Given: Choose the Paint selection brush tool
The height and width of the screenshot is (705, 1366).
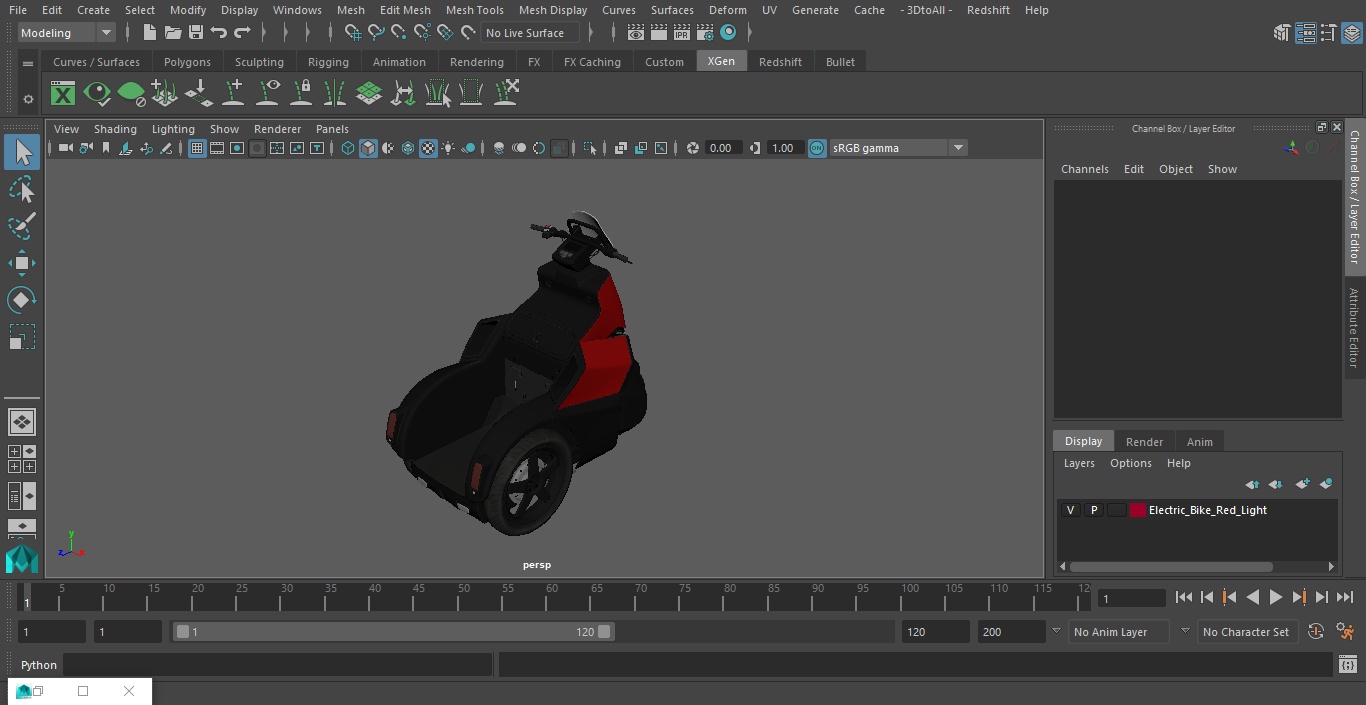Looking at the screenshot, I should coord(22,226).
